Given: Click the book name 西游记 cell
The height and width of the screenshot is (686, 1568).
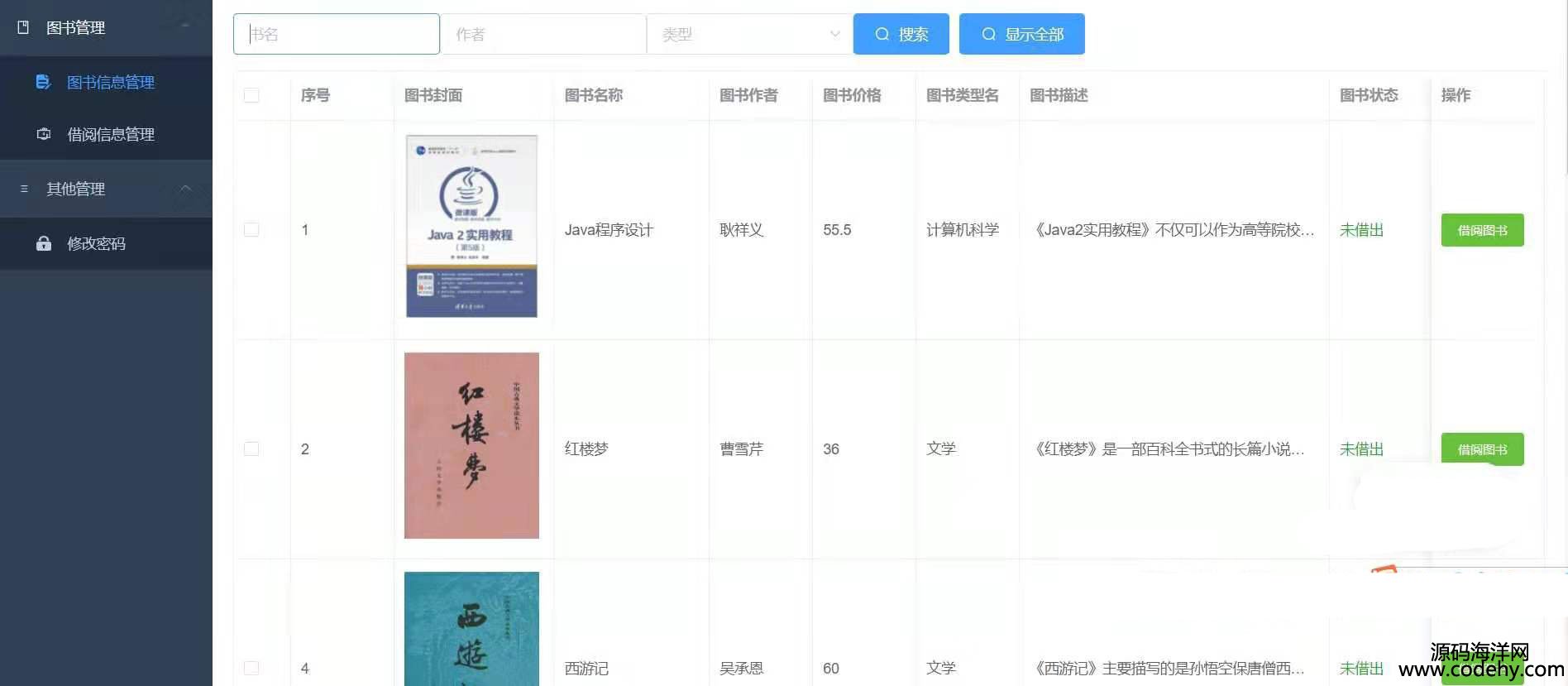Looking at the screenshot, I should click(586, 668).
